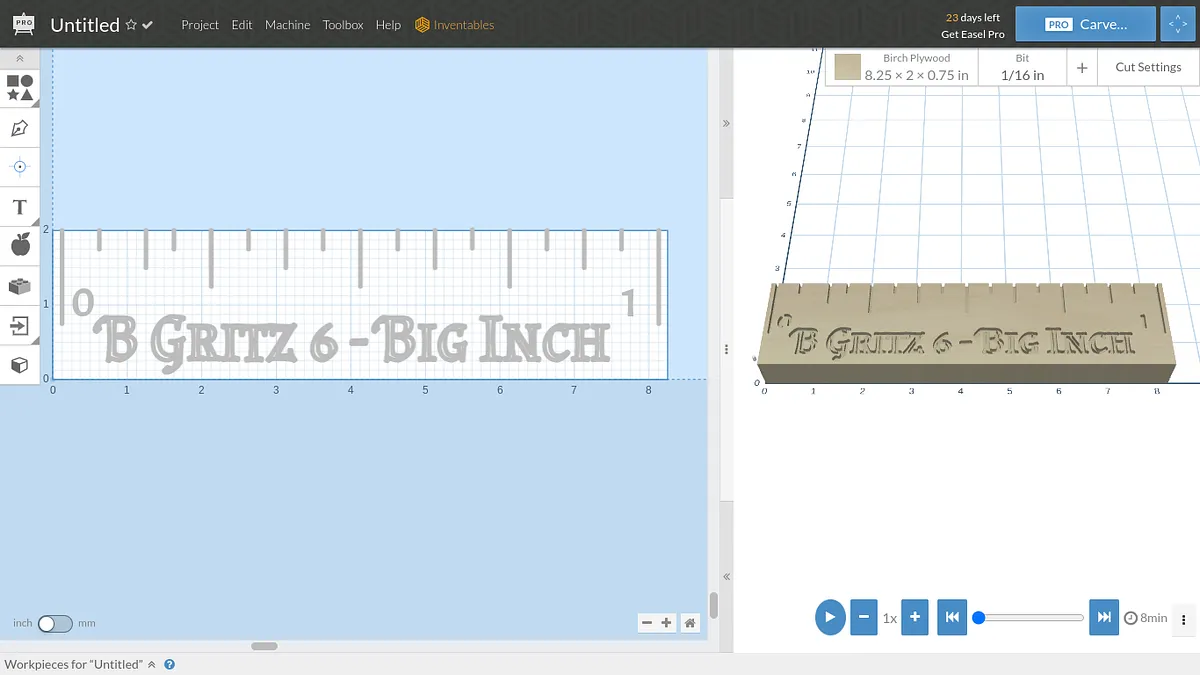Click the home reset view icon
Viewport: 1200px width, 675px height.
click(689, 623)
